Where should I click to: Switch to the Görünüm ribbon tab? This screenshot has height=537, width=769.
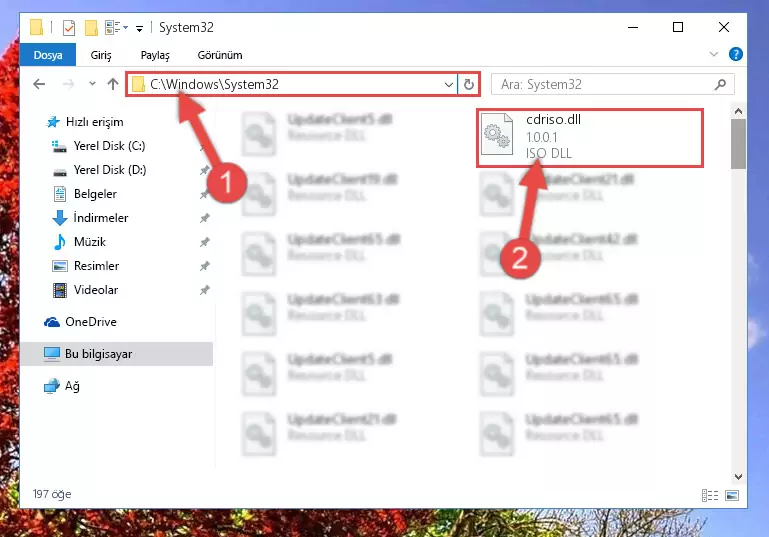(x=220, y=55)
